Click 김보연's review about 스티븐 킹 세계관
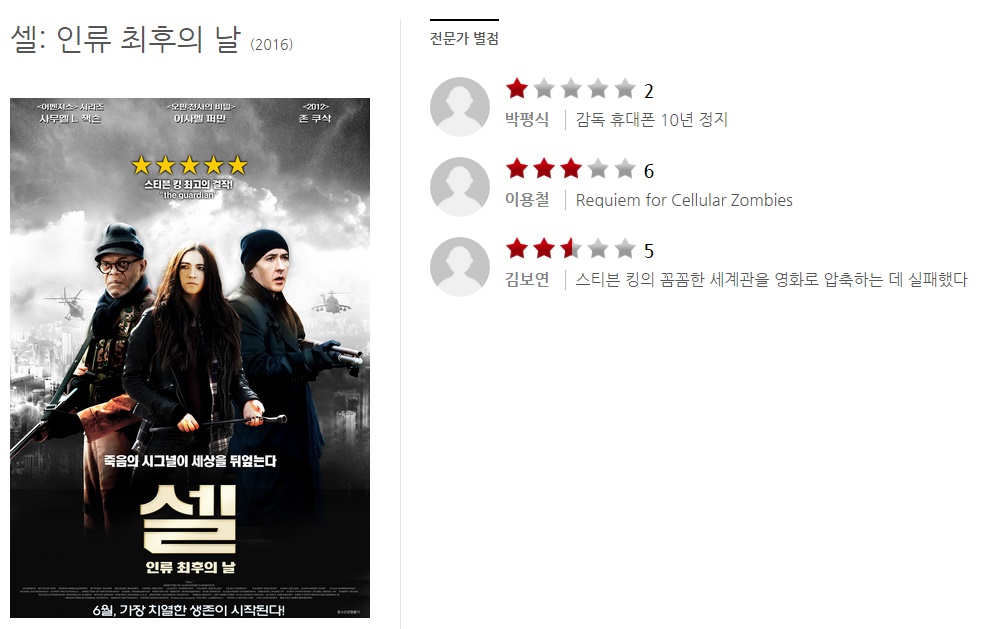Viewport: 987px width, 629px height. [x=771, y=279]
